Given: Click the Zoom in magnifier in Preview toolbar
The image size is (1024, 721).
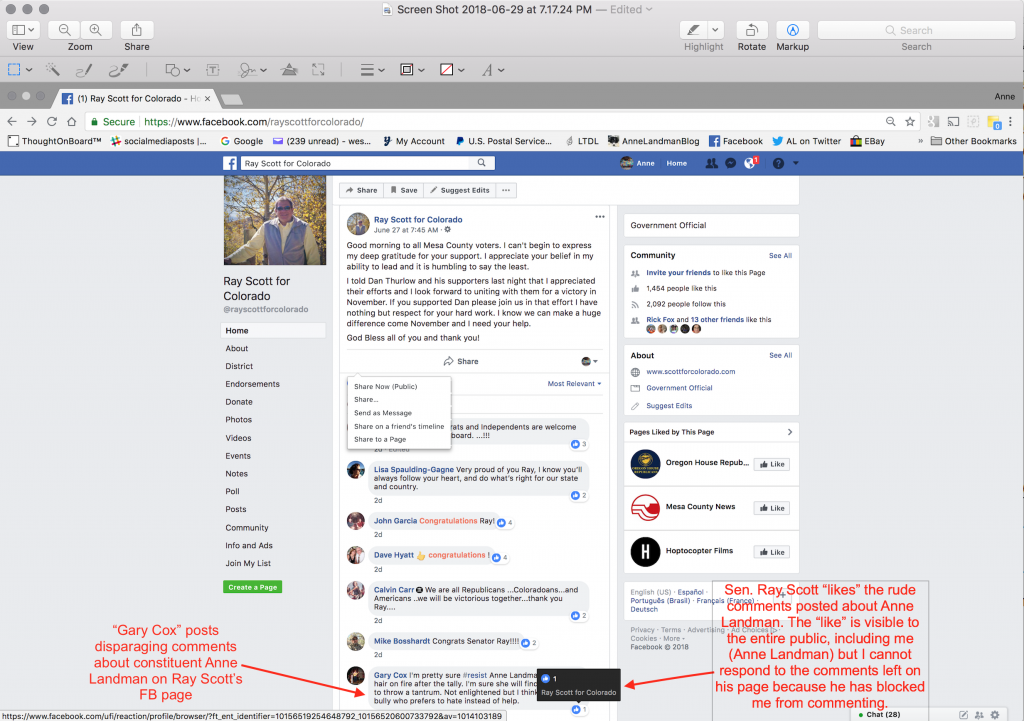Looking at the screenshot, I should coord(95,30).
